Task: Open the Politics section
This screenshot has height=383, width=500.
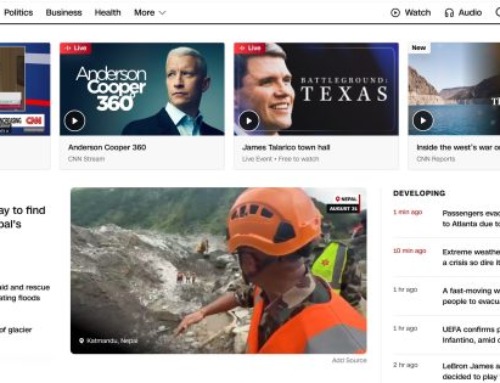Action: (18, 13)
